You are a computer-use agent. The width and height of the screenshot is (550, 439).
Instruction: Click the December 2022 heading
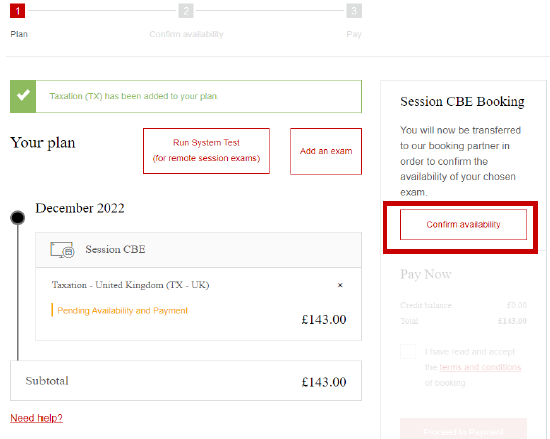80,208
